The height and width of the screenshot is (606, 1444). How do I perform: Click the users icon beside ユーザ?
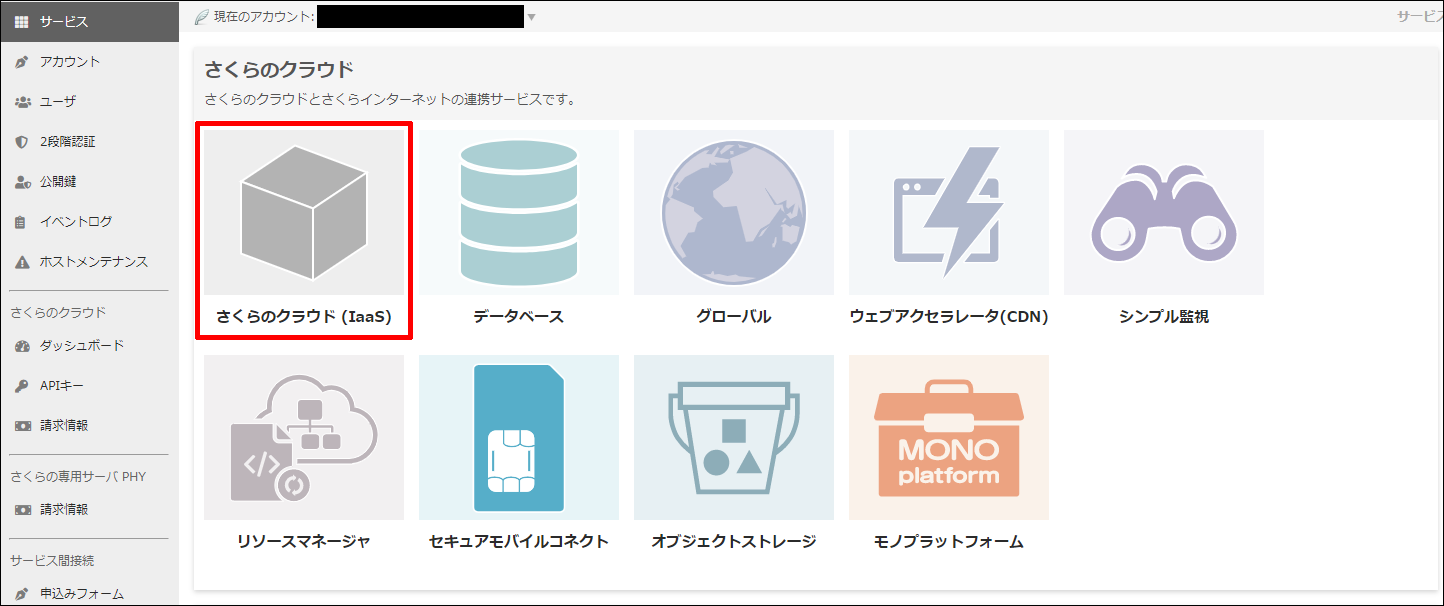click(22, 102)
